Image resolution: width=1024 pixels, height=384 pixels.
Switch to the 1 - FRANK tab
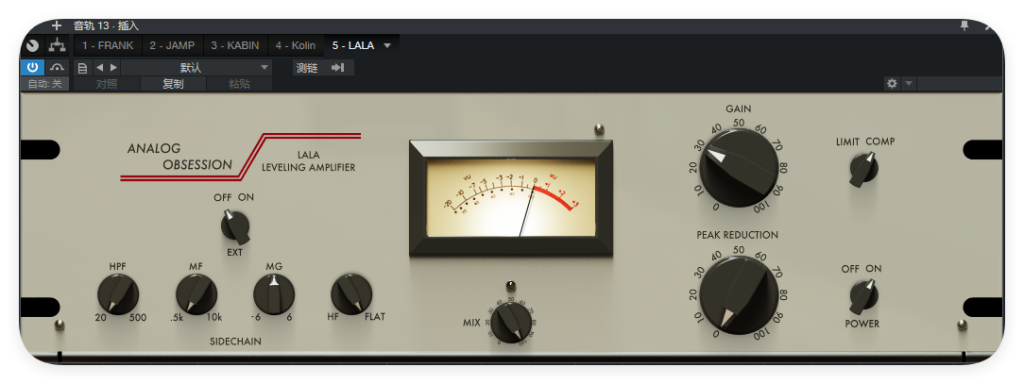[108, 46]
